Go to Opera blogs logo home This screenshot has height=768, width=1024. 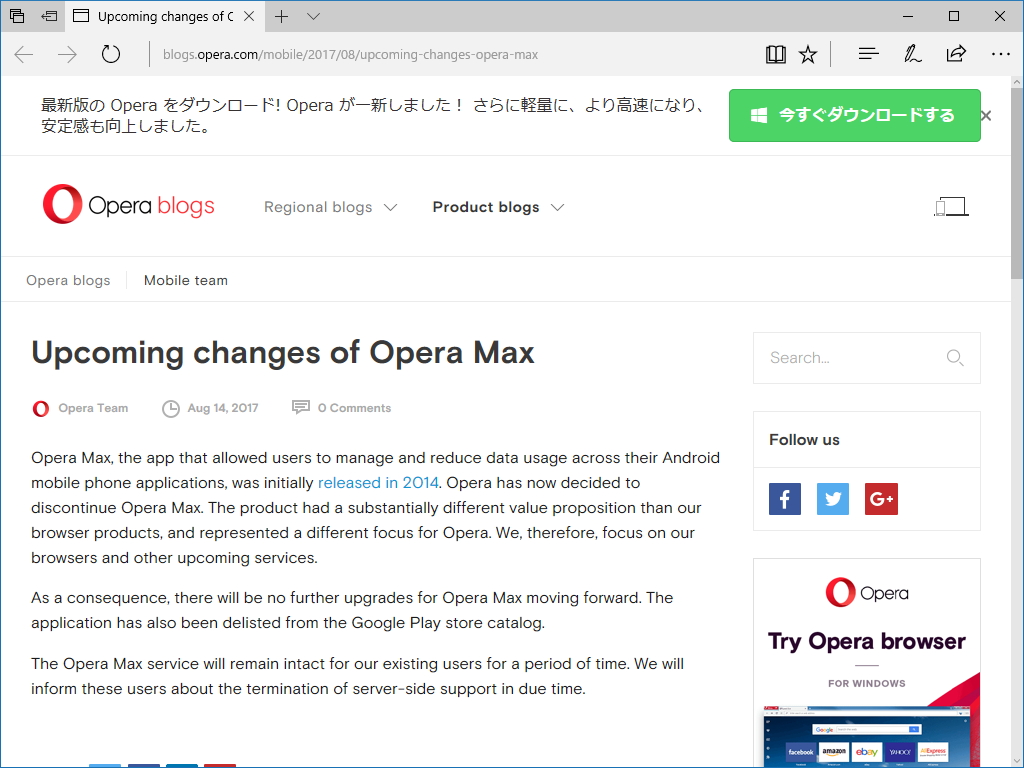point(129,205)
